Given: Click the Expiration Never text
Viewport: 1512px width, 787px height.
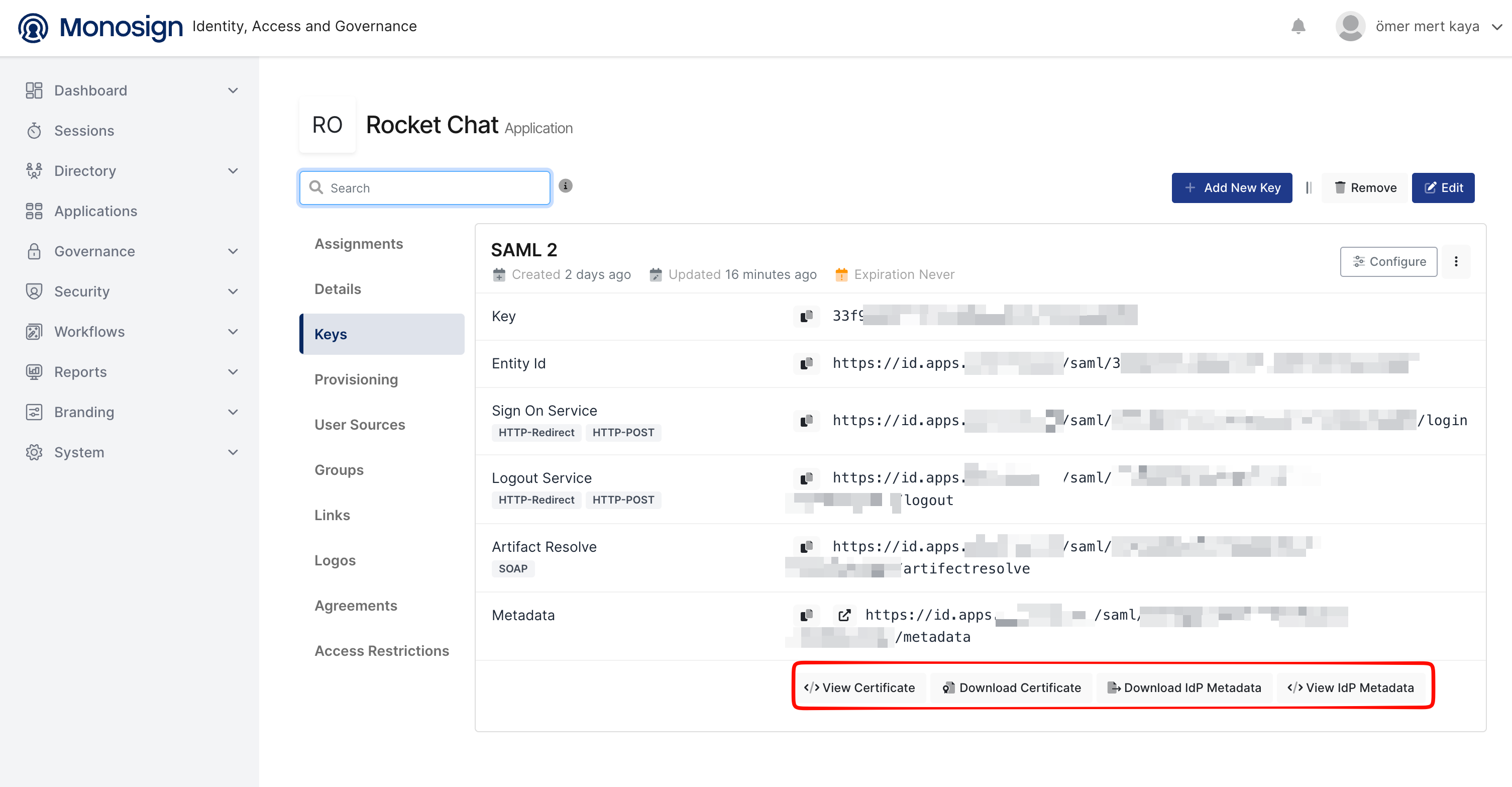Looking at the screenshot, I should 904,274.
